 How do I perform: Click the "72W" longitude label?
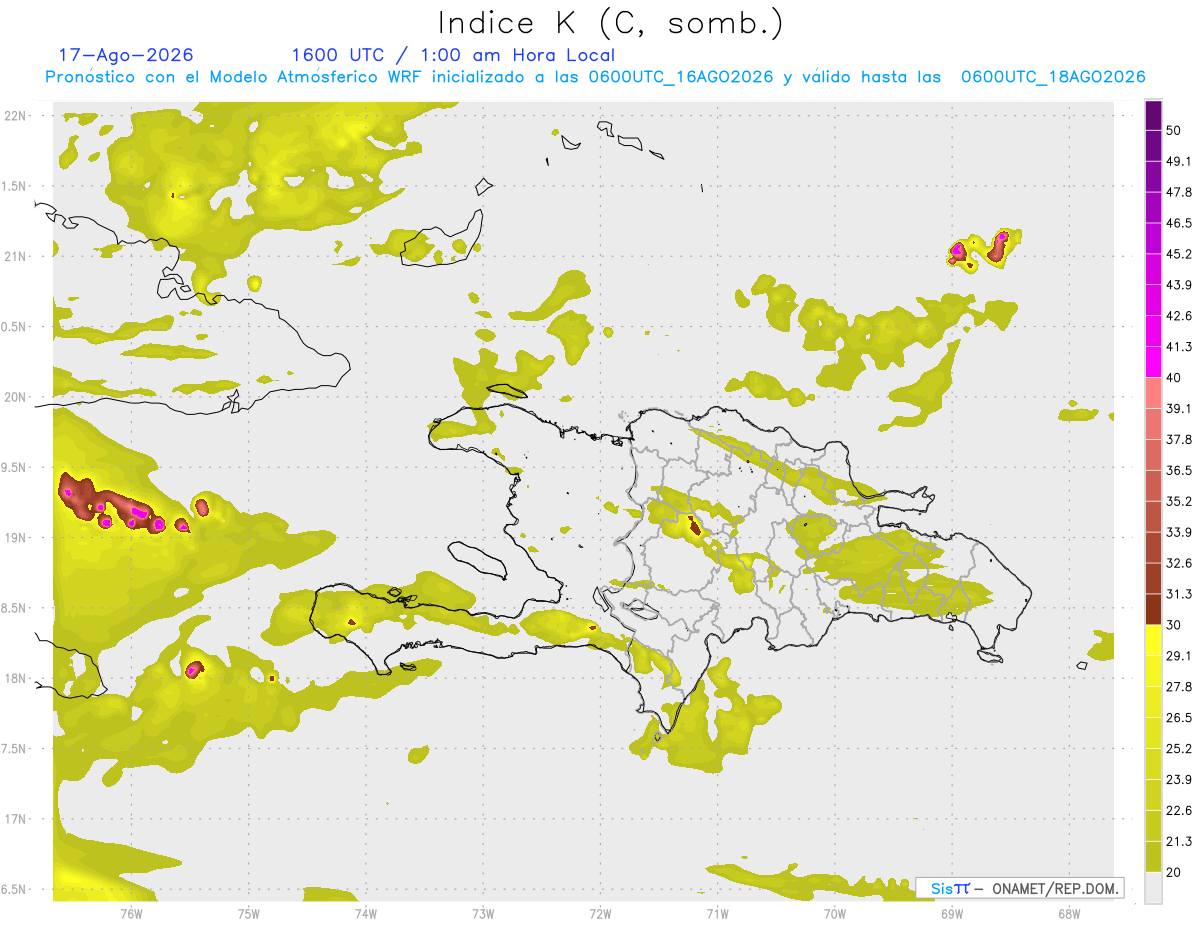coord(600,913)
